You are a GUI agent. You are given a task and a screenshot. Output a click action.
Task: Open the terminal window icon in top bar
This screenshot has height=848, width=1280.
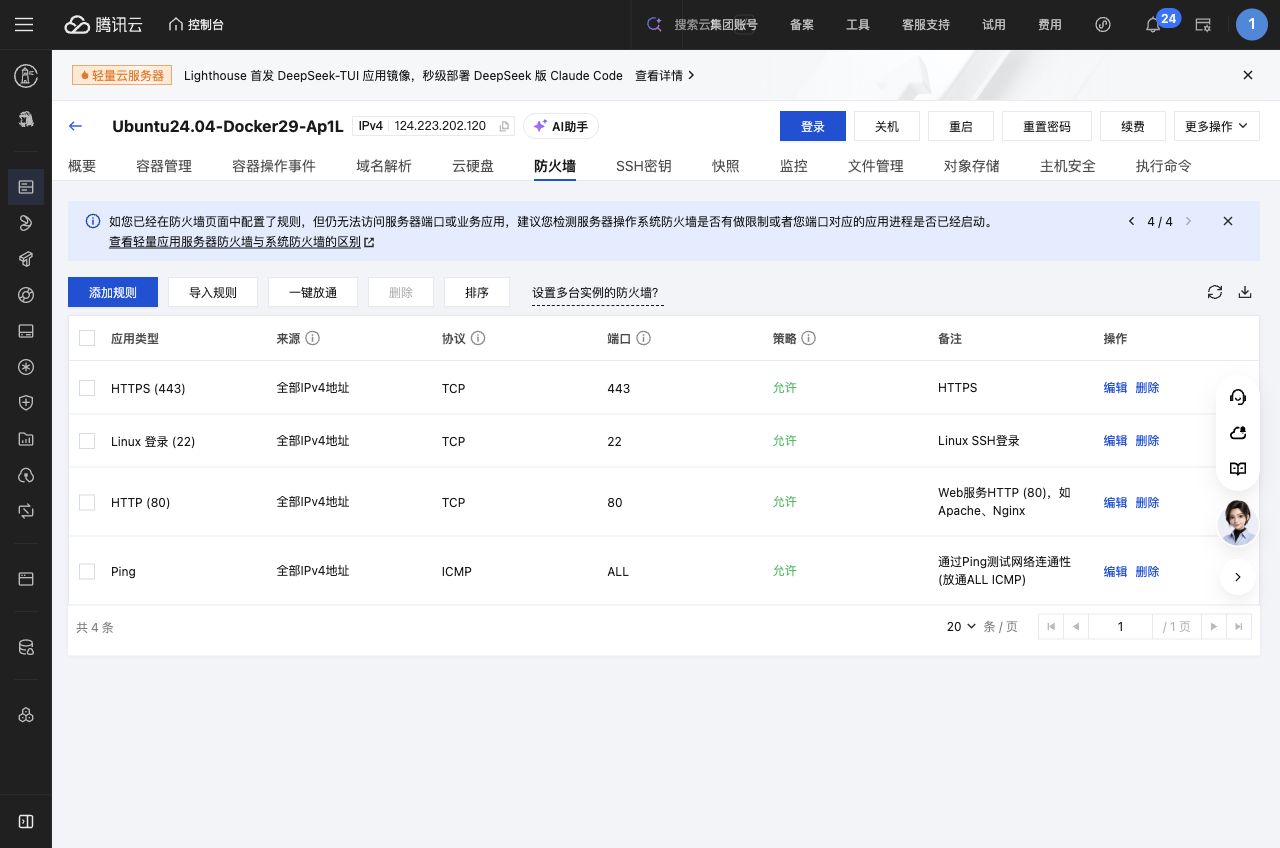pyautogui.click(x=1203, y=25)
